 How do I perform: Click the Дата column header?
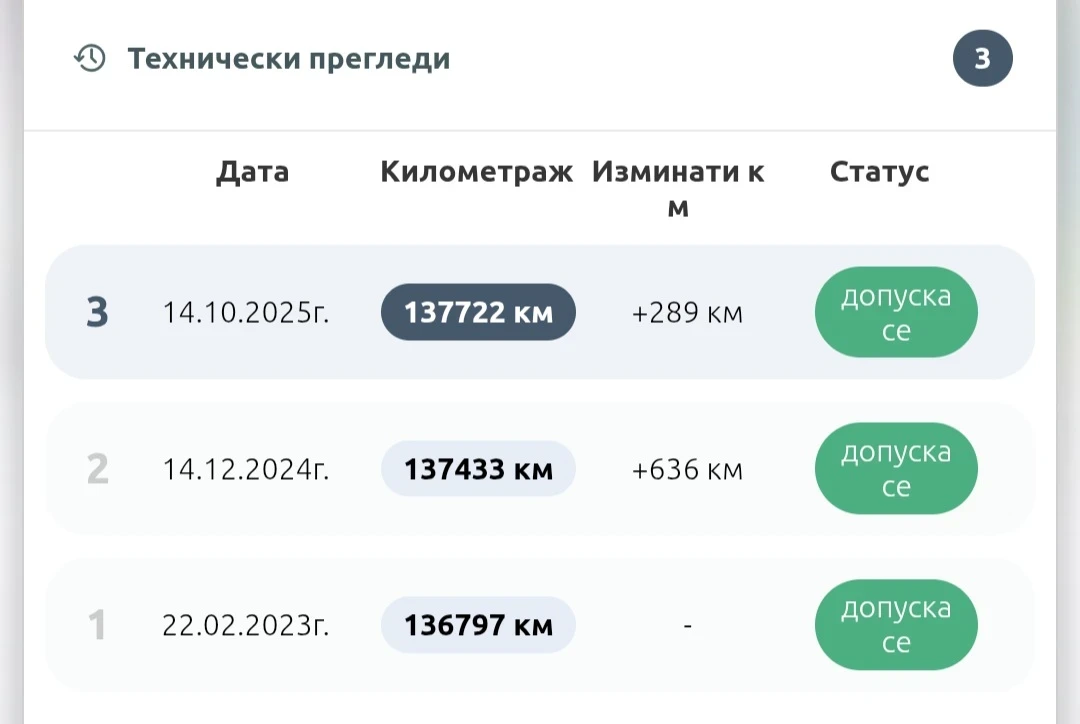[252, 172]
